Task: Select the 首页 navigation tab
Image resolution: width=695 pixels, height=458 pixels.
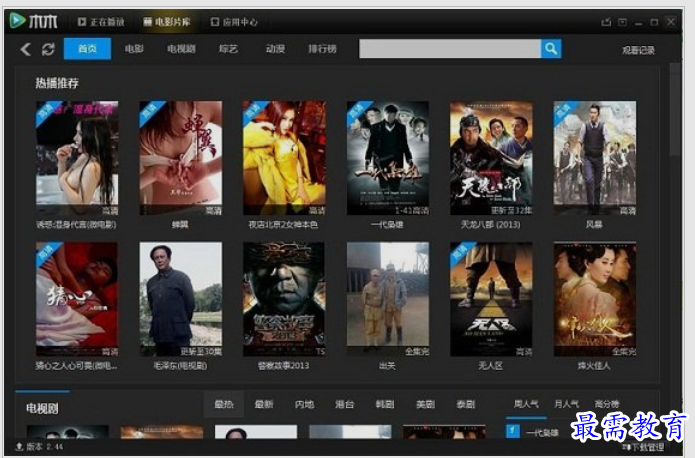Action: click(87, 49)
